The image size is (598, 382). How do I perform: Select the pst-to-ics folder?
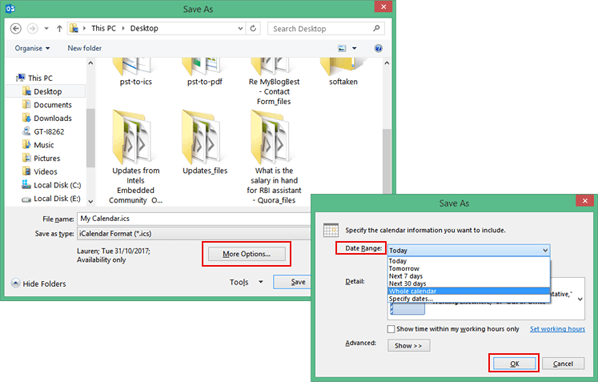pyautogui.click(x=136, y=72)
